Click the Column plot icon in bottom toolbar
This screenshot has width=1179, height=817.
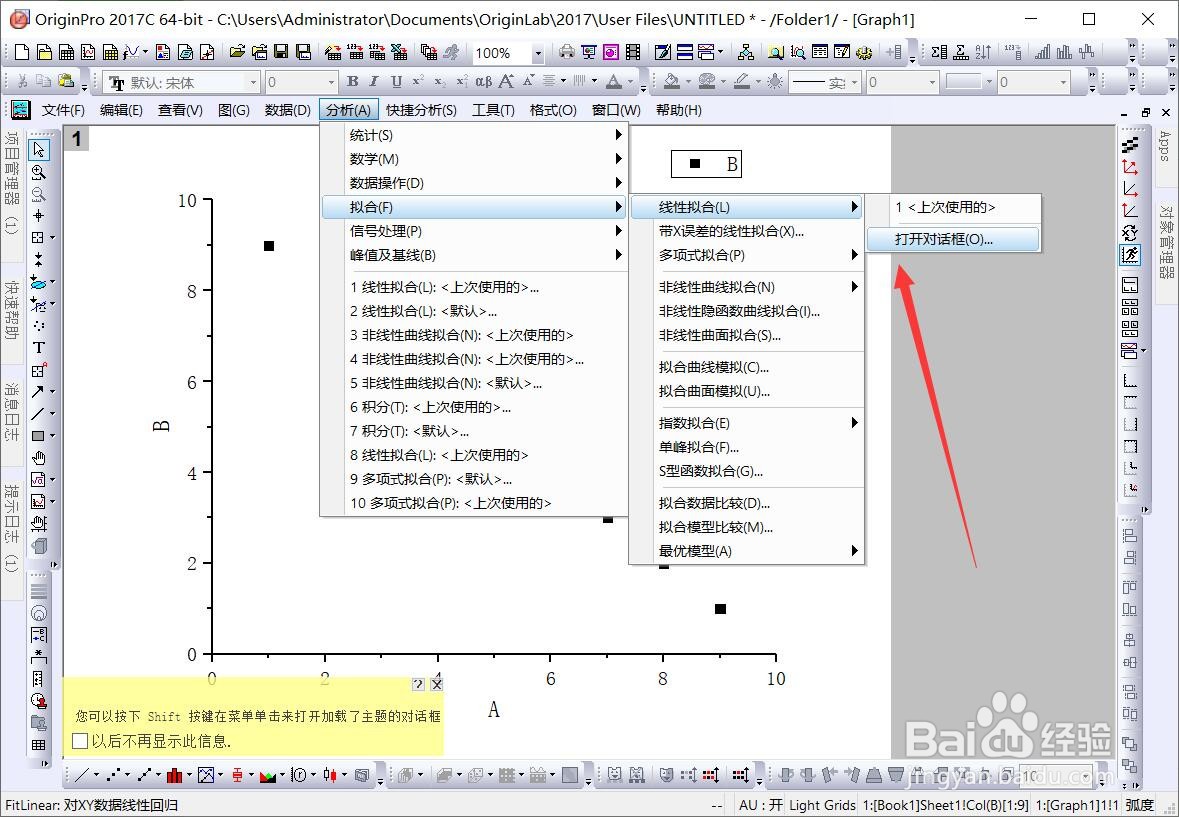click(174, 775)
